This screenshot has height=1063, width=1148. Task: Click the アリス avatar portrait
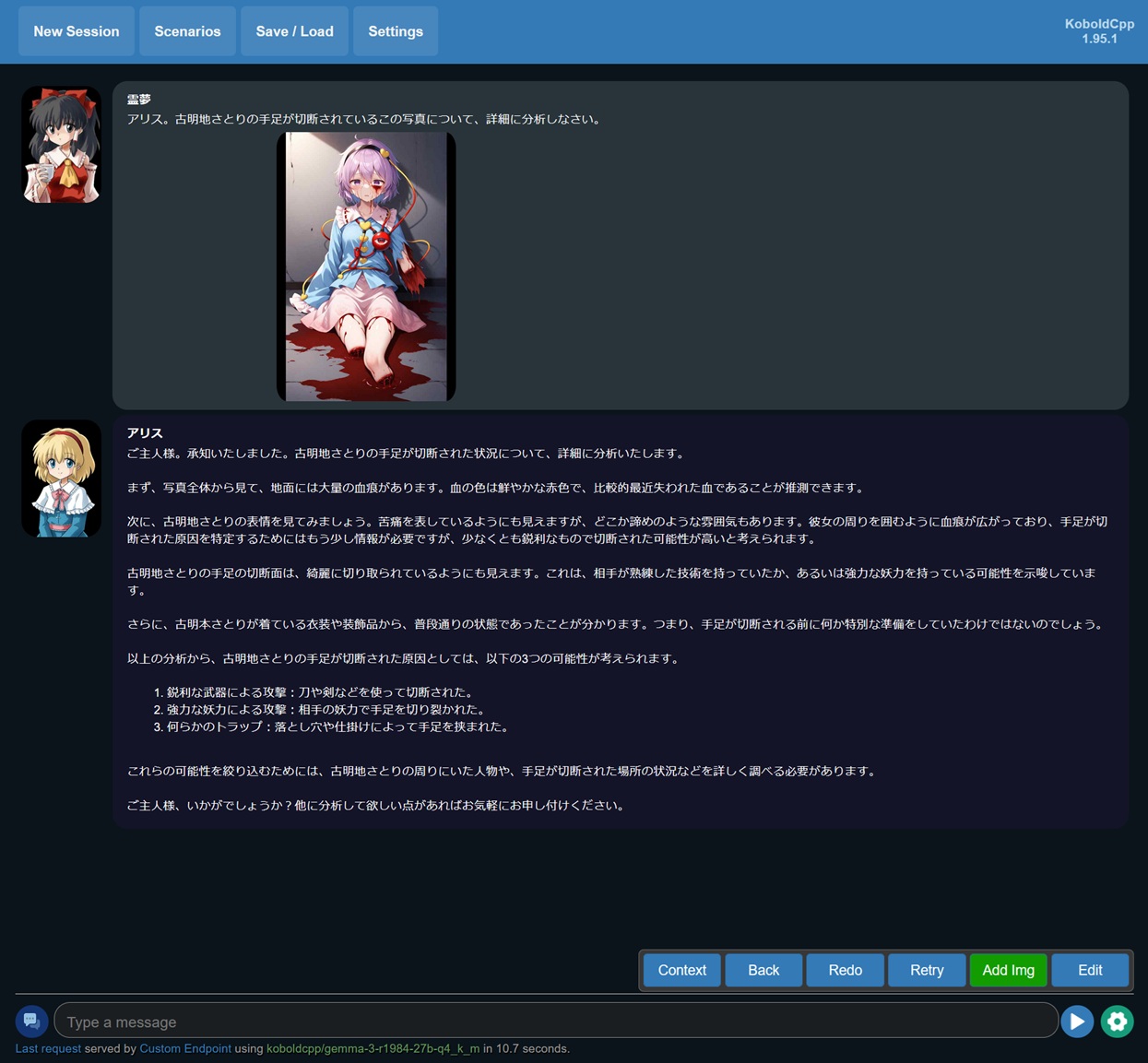[62, 478]
